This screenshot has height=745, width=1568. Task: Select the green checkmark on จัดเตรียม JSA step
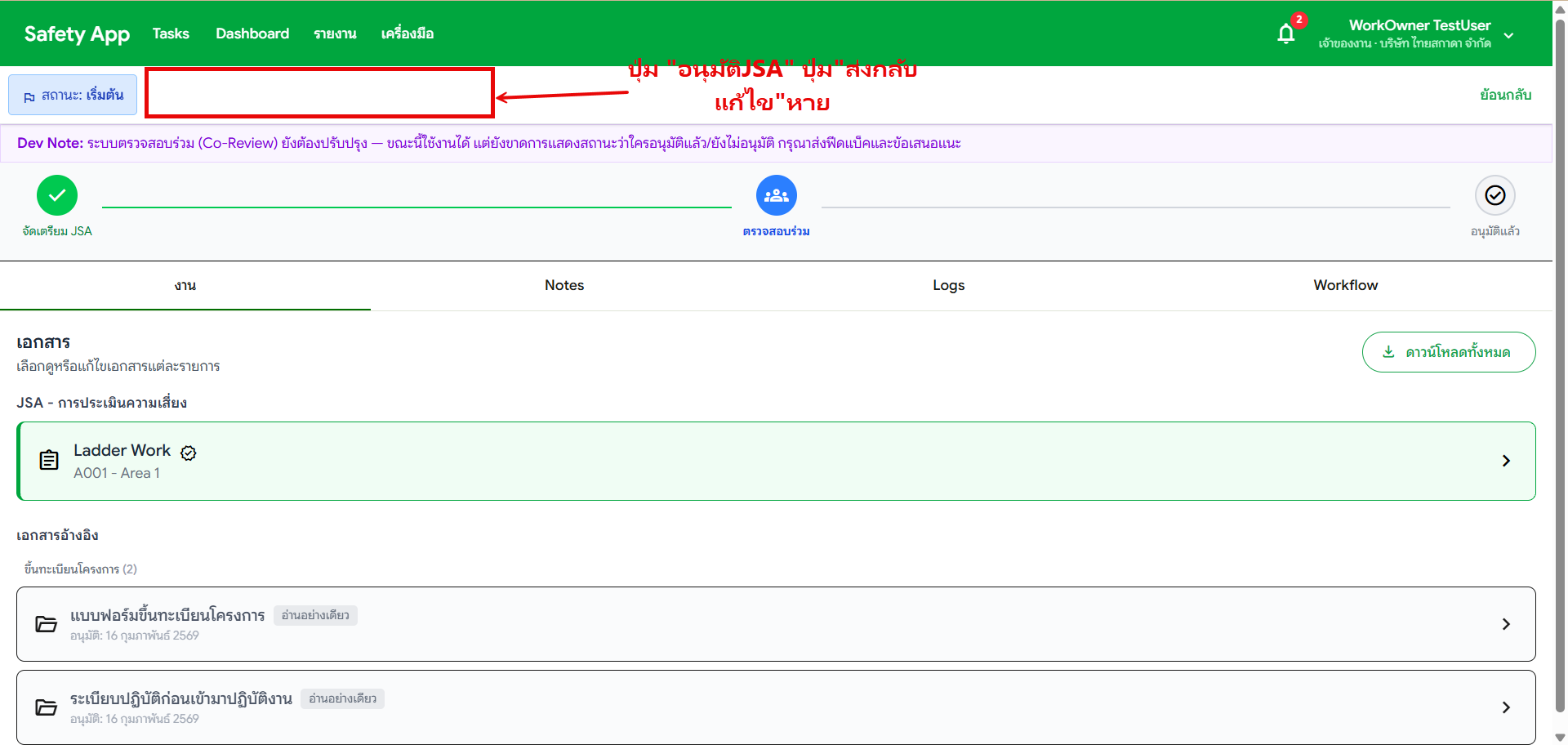56,194
